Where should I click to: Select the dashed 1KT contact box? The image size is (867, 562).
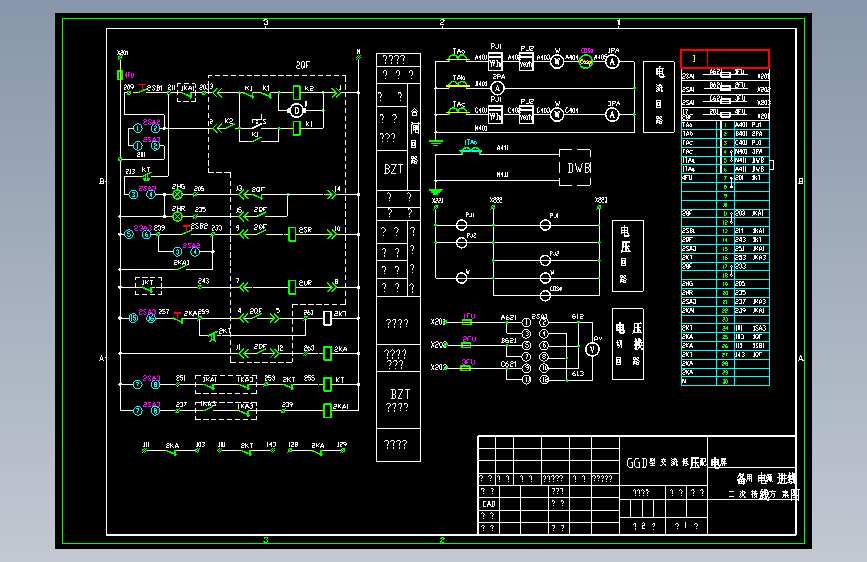(x=148, y=286)
